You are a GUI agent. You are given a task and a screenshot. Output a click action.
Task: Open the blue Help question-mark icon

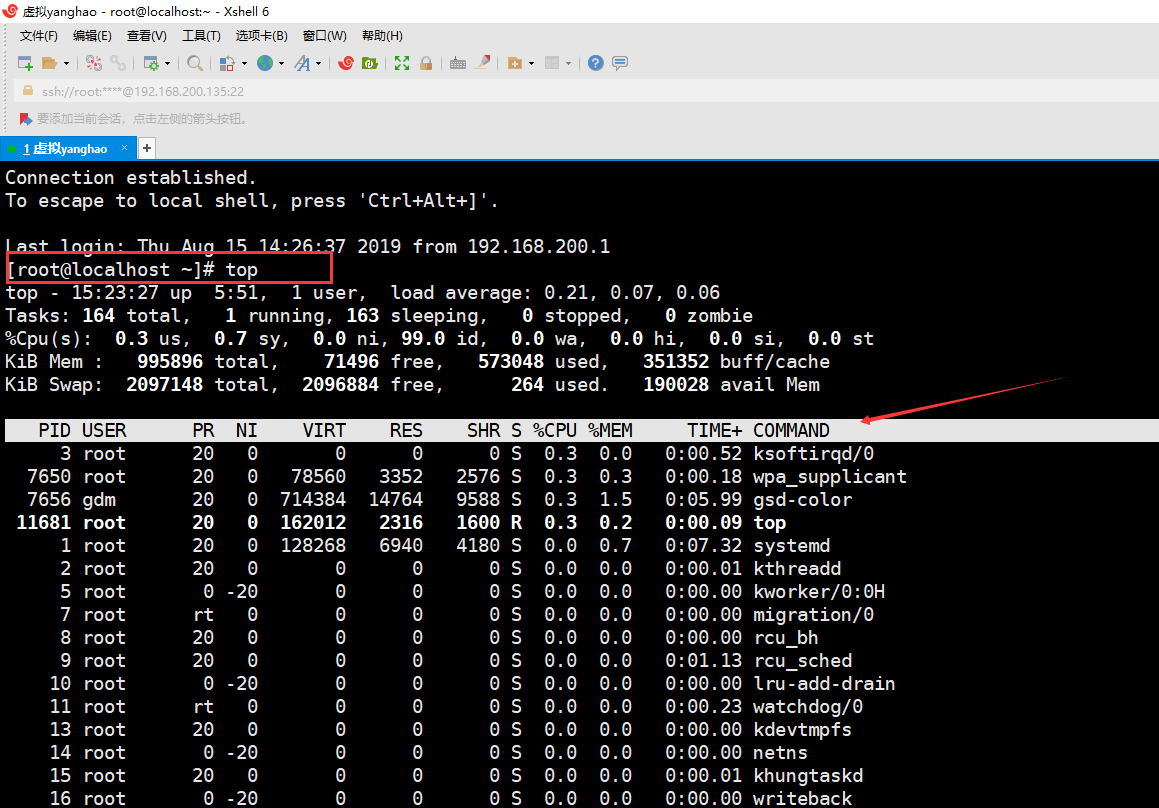pos(596,64)
